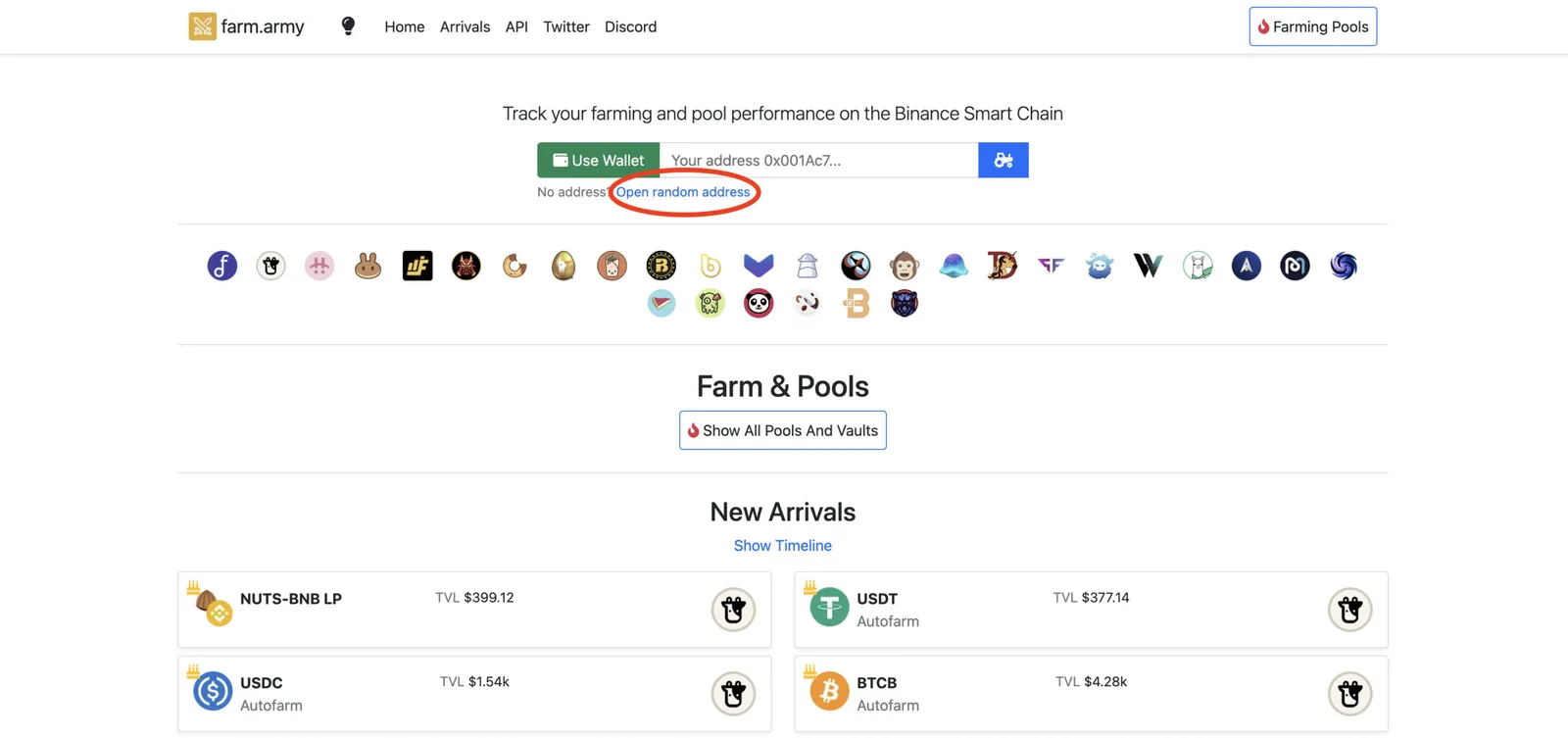This screenshot has height=738, width=1568.
Task: Open the Show Timeline link
Action: coord(783,546)
